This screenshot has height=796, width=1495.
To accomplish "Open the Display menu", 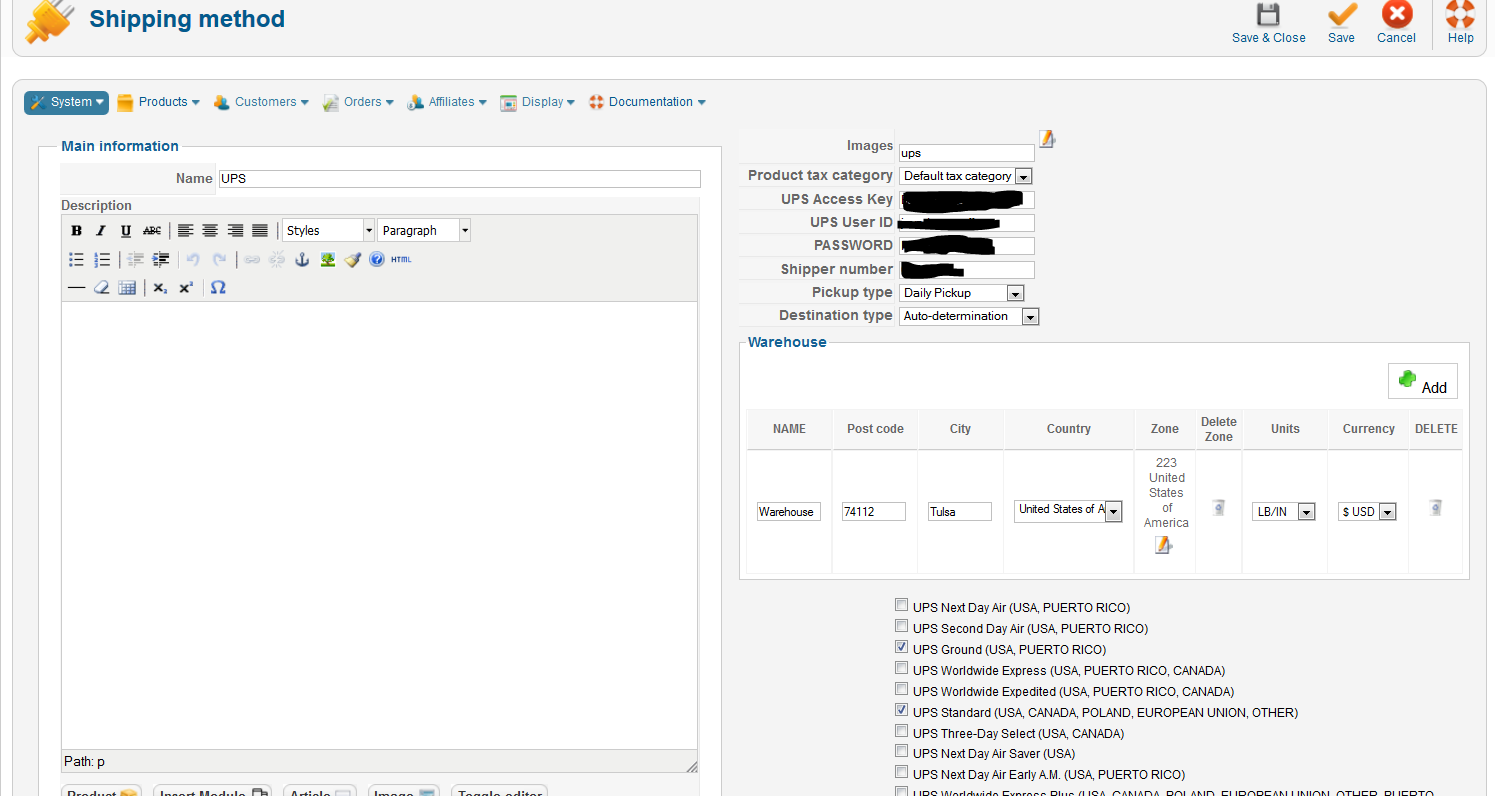I will [x=537, y=102].
